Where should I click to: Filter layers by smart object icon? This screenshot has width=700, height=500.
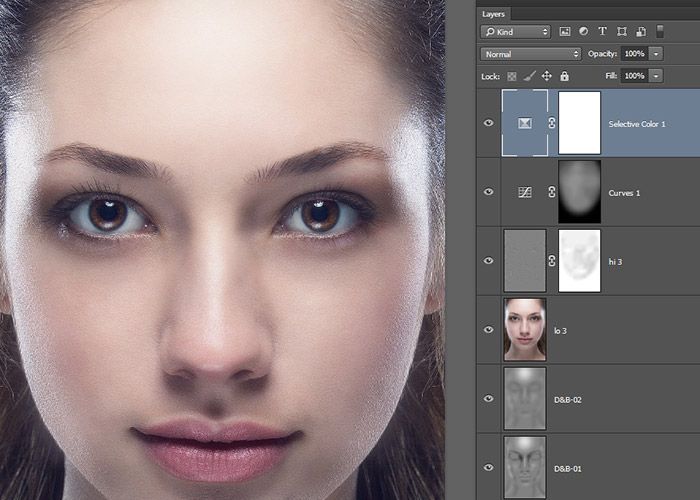coord(641,31)
